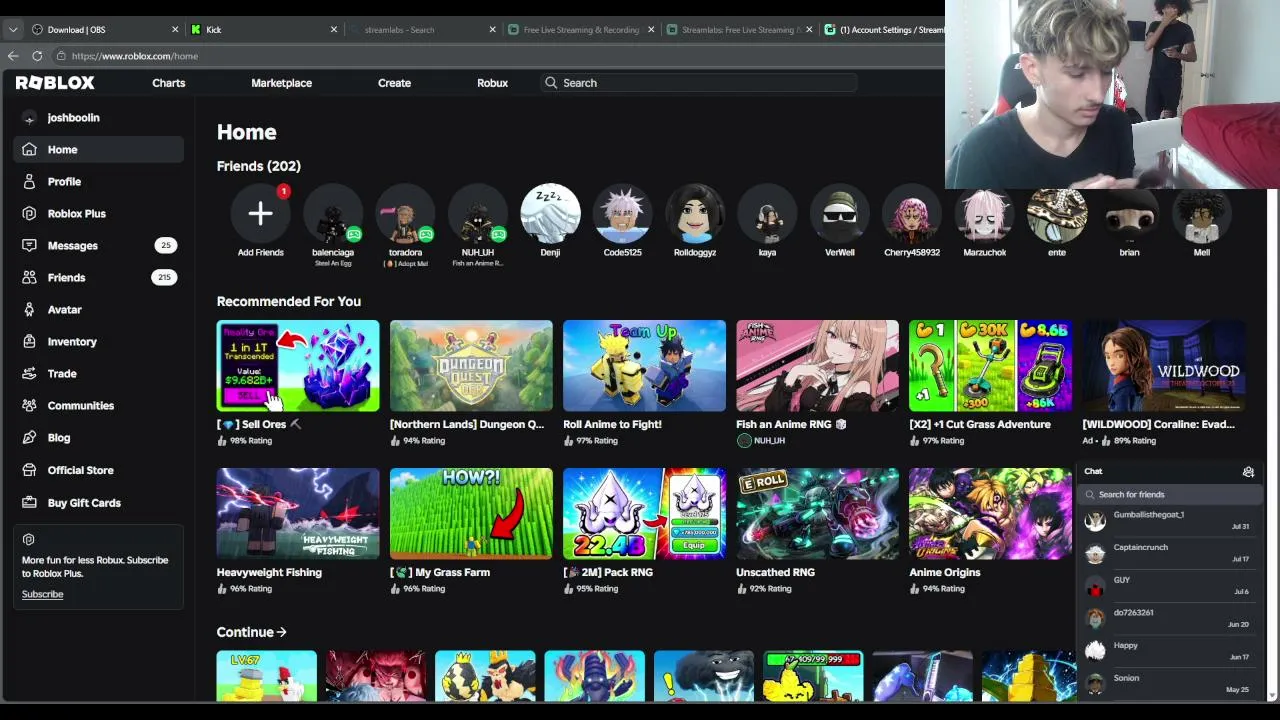1280x720 pixels.
Task: Open the Charts page in header
Action: click(169, 83)
